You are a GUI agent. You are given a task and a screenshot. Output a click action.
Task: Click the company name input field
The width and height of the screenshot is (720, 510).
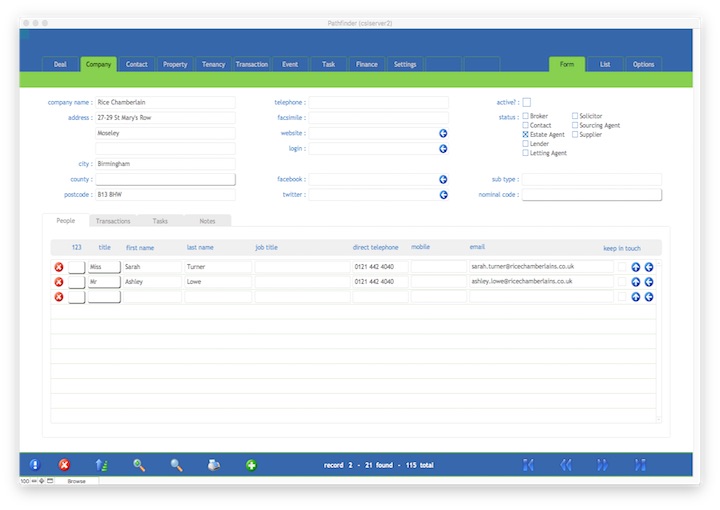165,102
